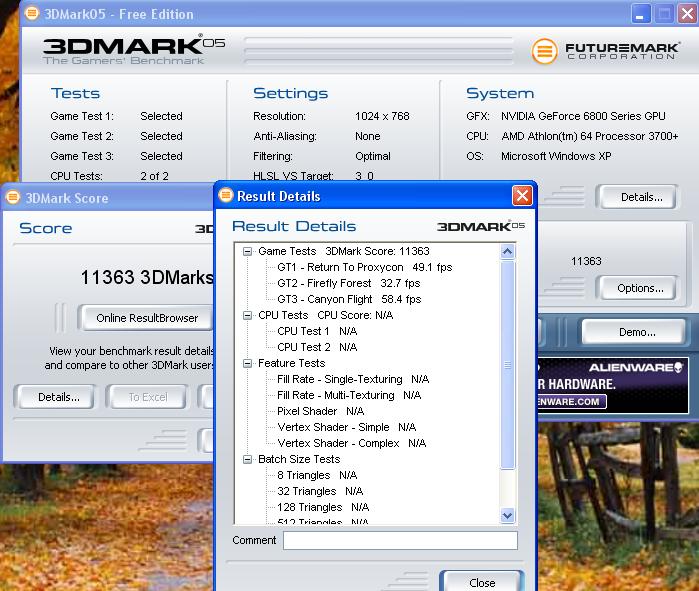Export score with To Excel button

148,397
